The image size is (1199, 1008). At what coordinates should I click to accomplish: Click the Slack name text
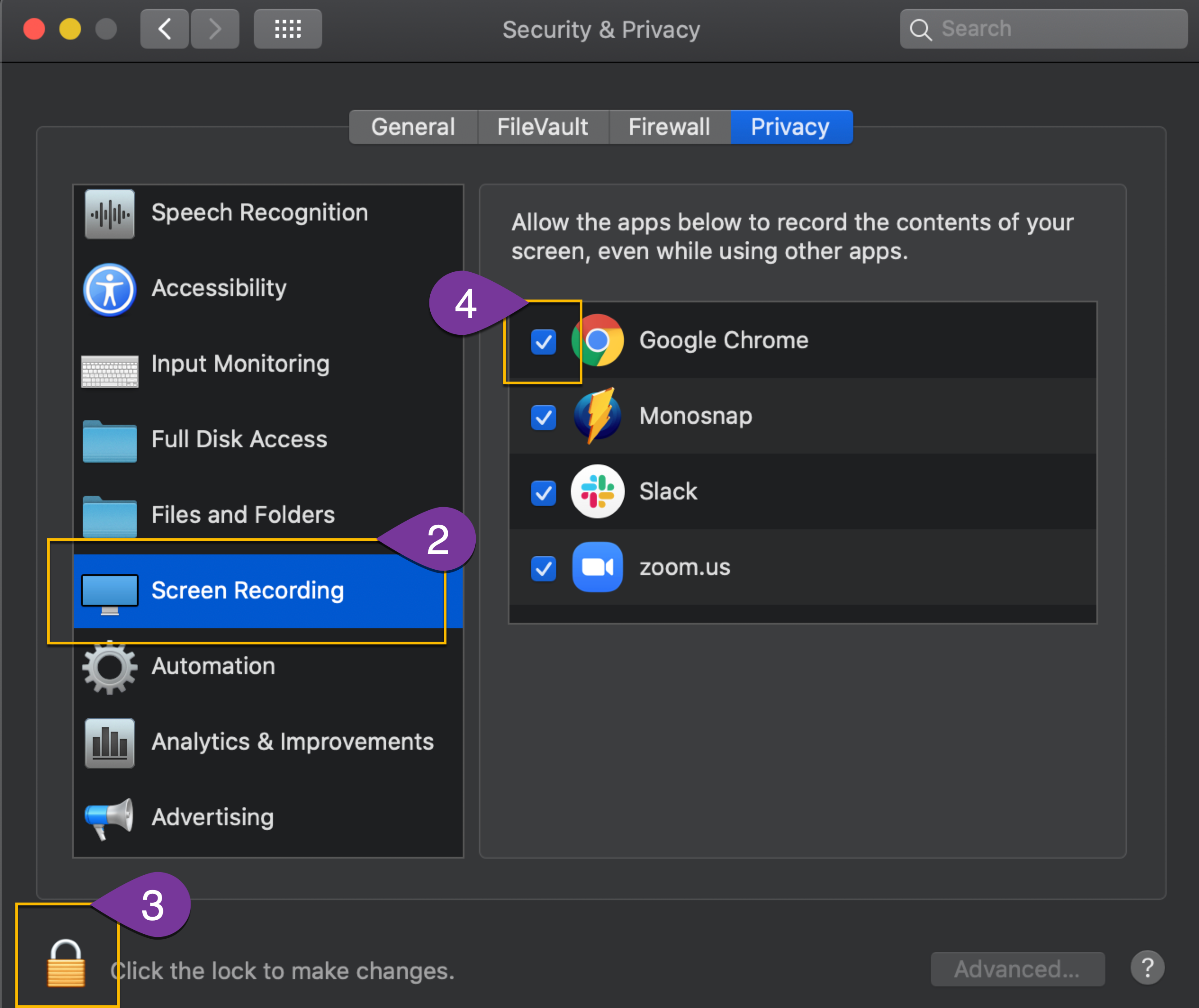[x=668, y=491]
